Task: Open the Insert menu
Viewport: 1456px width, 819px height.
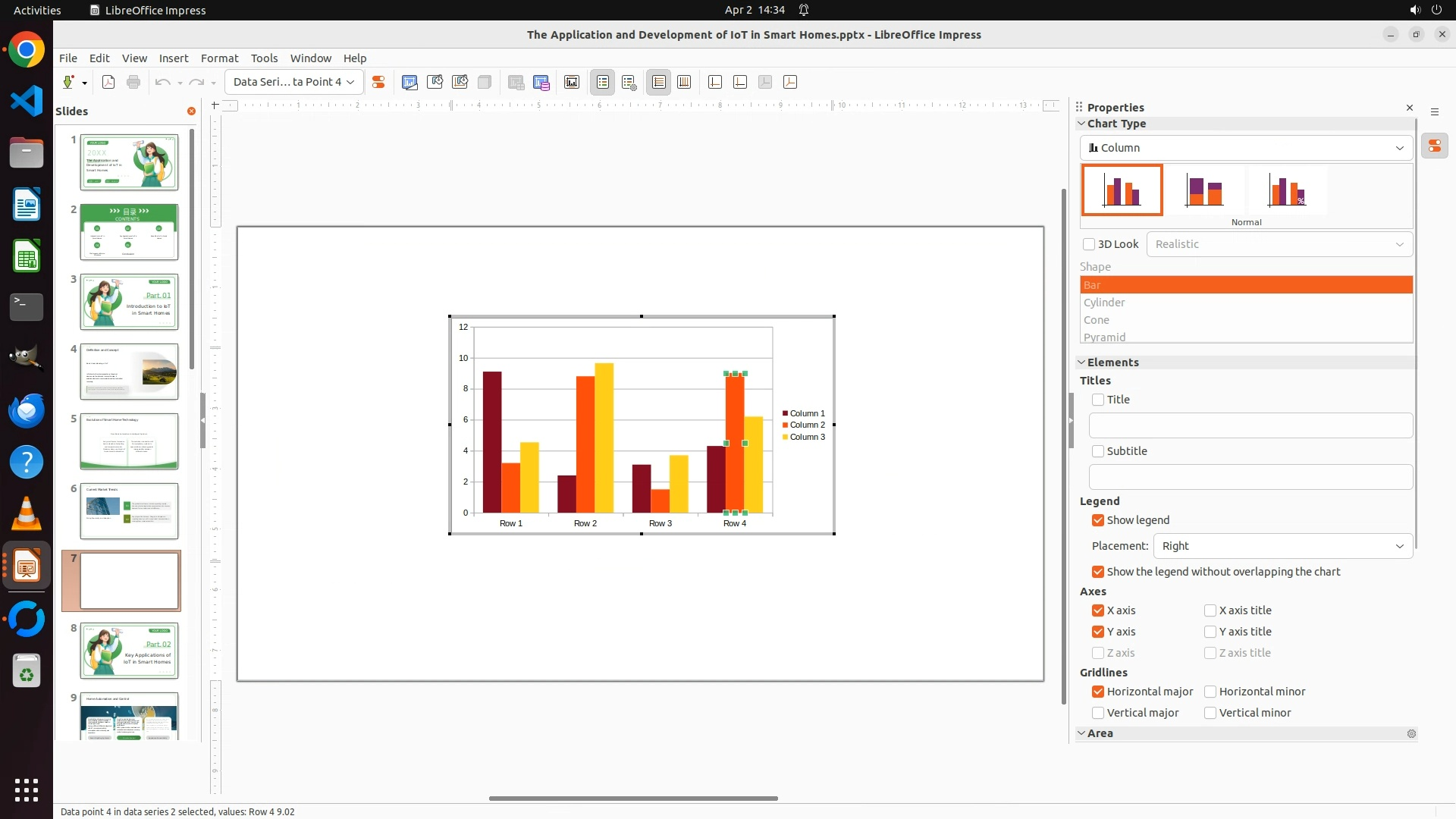Action: click(x=174, y=58)
